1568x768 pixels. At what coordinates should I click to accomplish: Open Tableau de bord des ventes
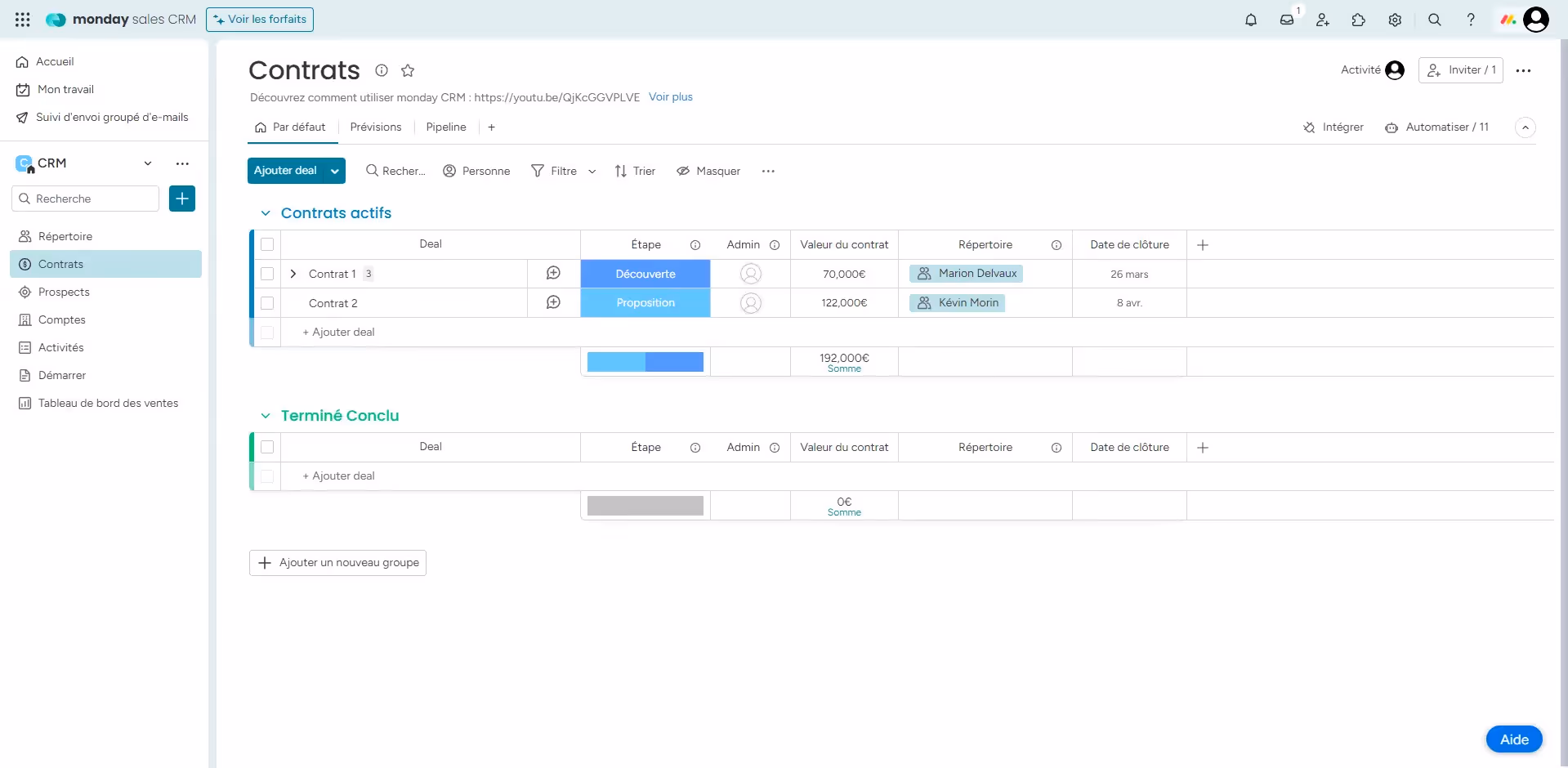[x=107, y=403]
